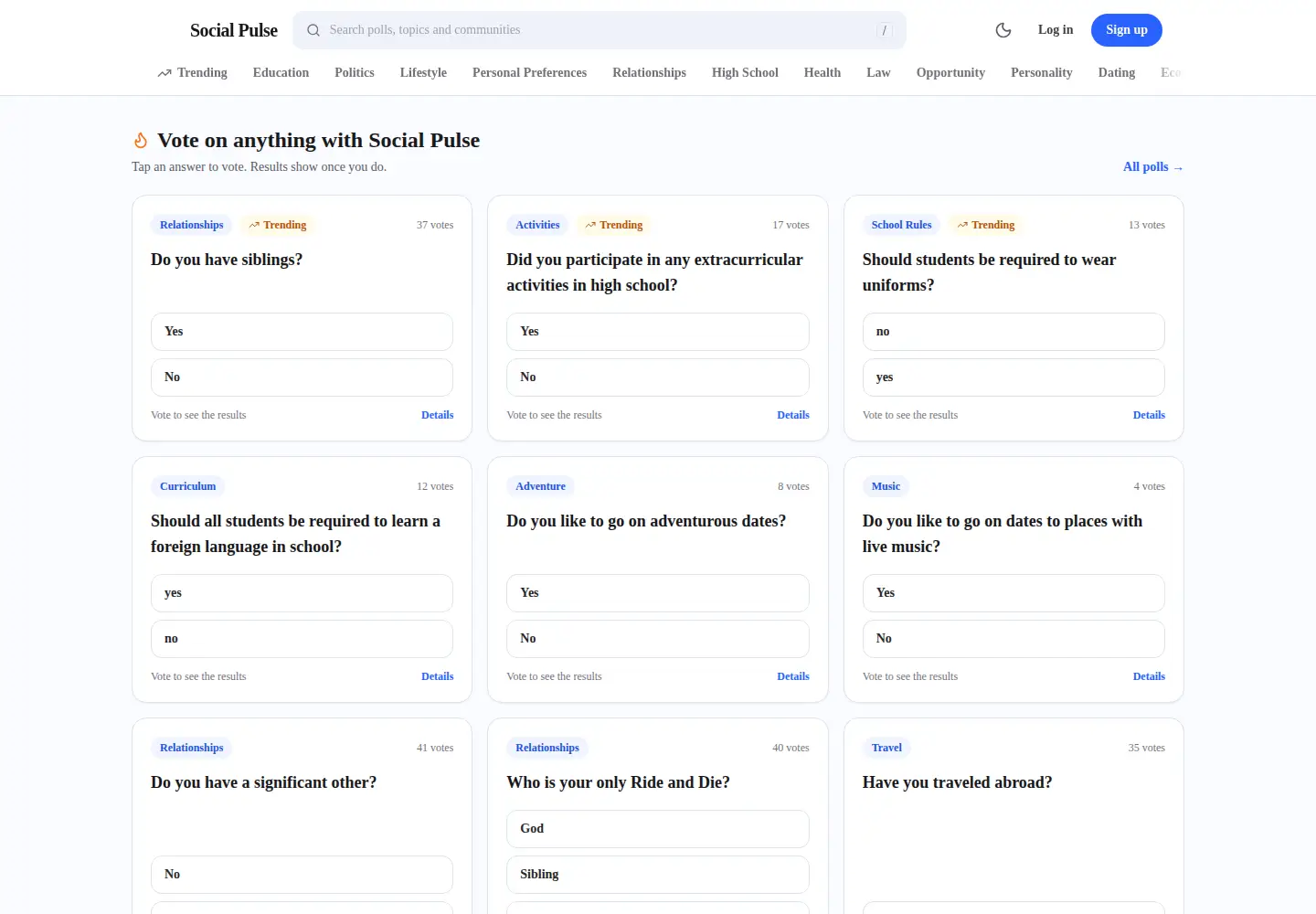Click the School Rules category tag
The image size is (1316, 914).
[901, 225]
